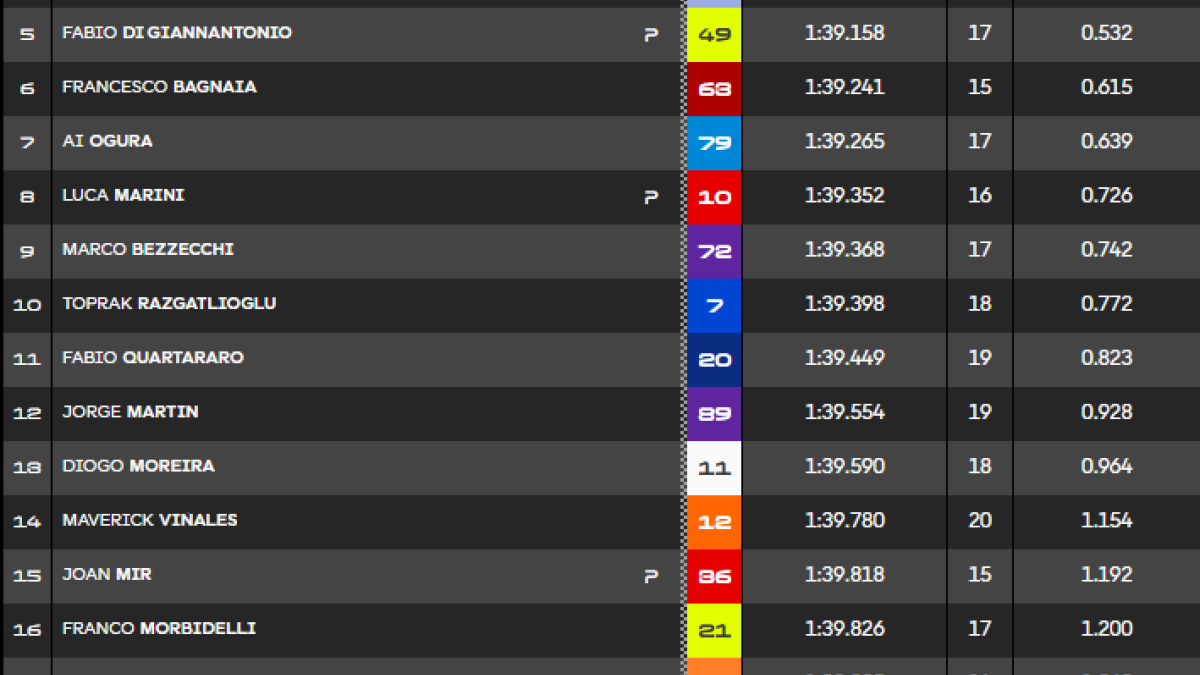Open rider Ai Ogura
Viewport: 1200px width, 675px height.
[x=107, y=141]
